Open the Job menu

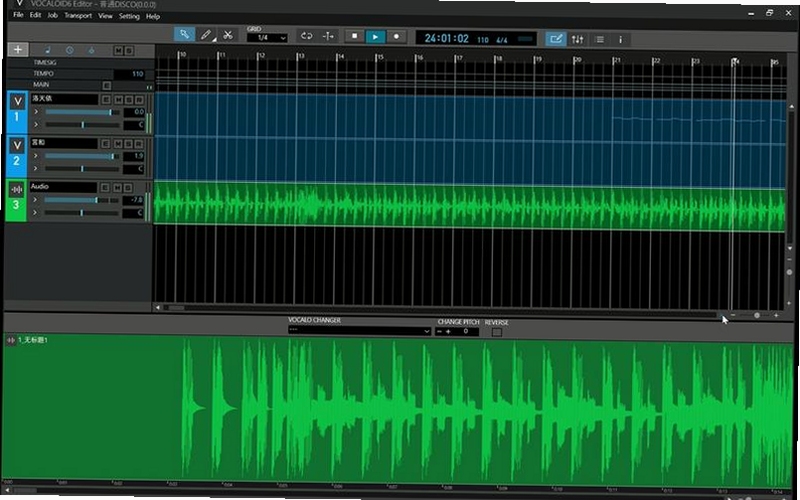(x=53, y=15)
